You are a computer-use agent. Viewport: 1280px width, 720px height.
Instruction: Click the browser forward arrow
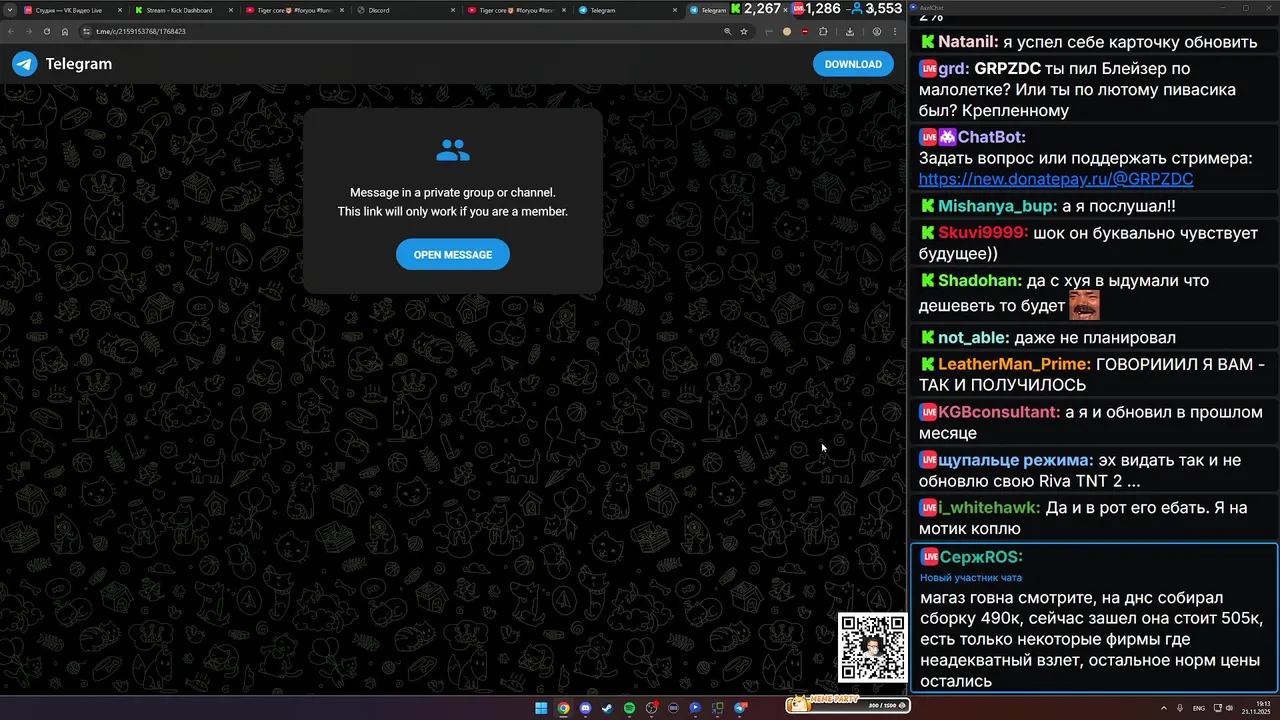click(x=28, y=31)
